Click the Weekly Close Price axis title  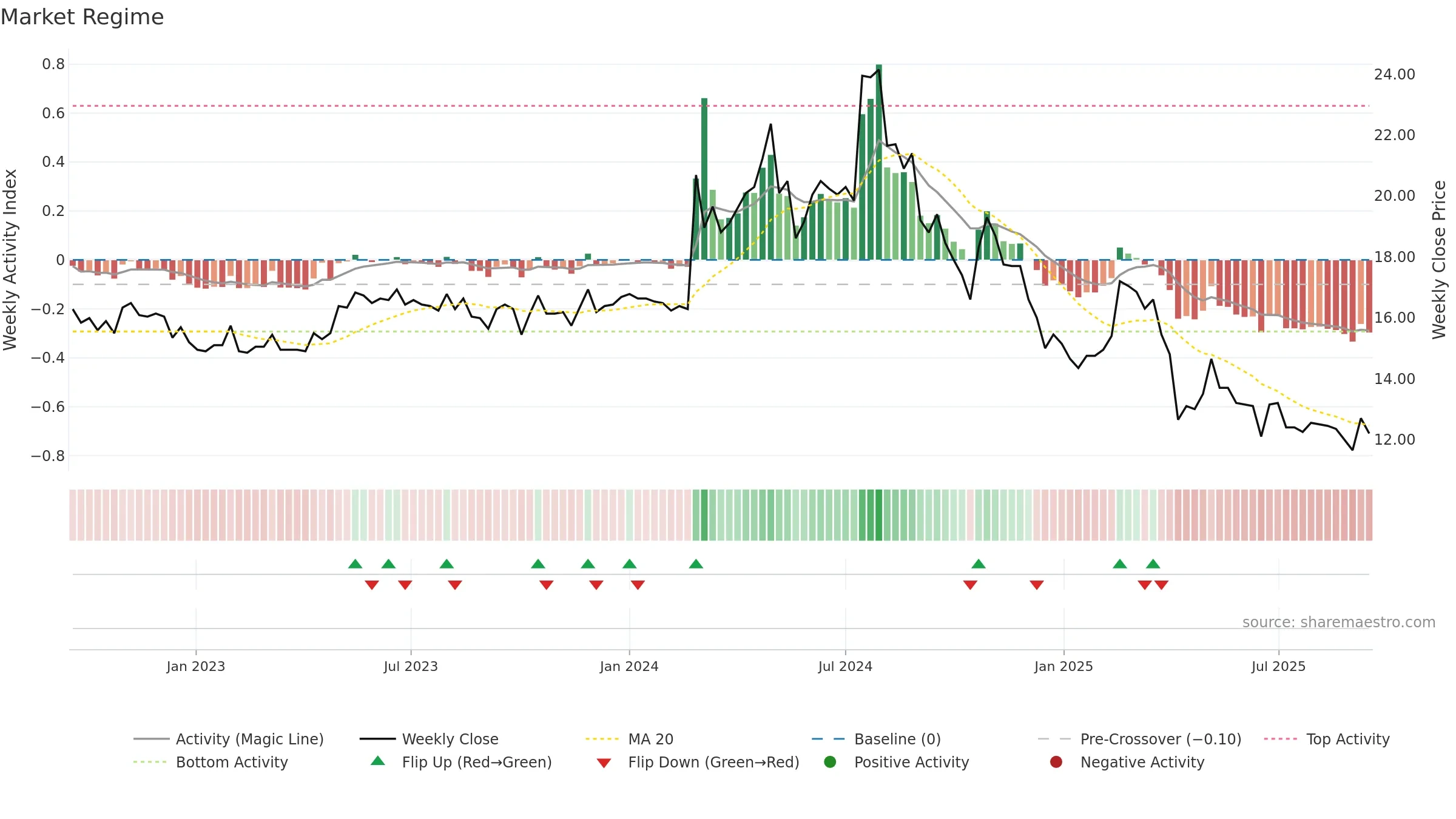tap(1439, 260)
